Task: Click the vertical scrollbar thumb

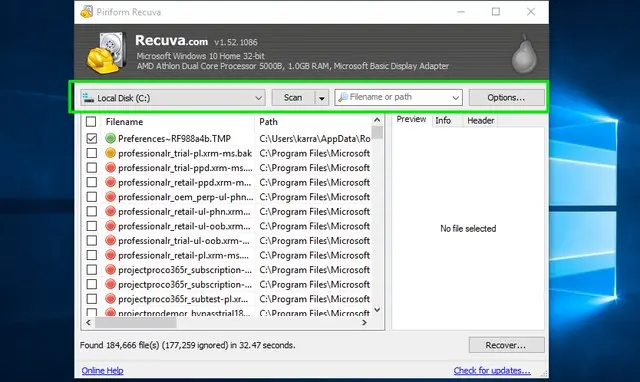Action: coord(377,132)
